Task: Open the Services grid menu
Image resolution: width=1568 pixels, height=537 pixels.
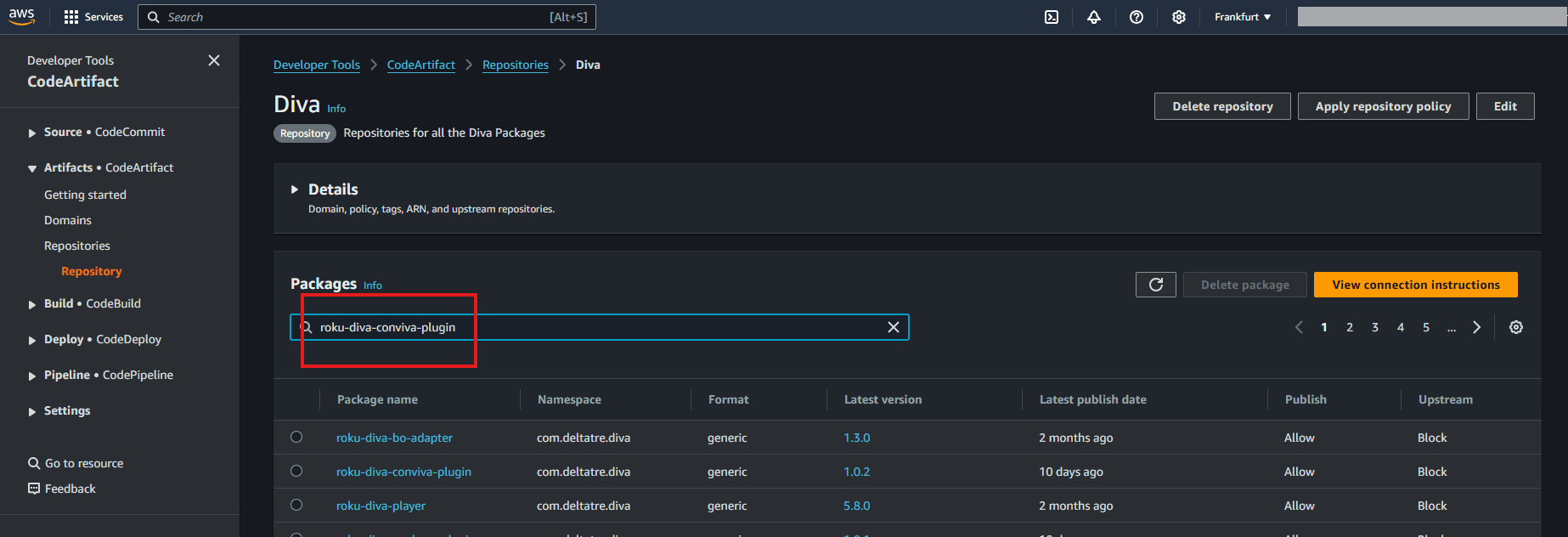Action: coord(93,17)
